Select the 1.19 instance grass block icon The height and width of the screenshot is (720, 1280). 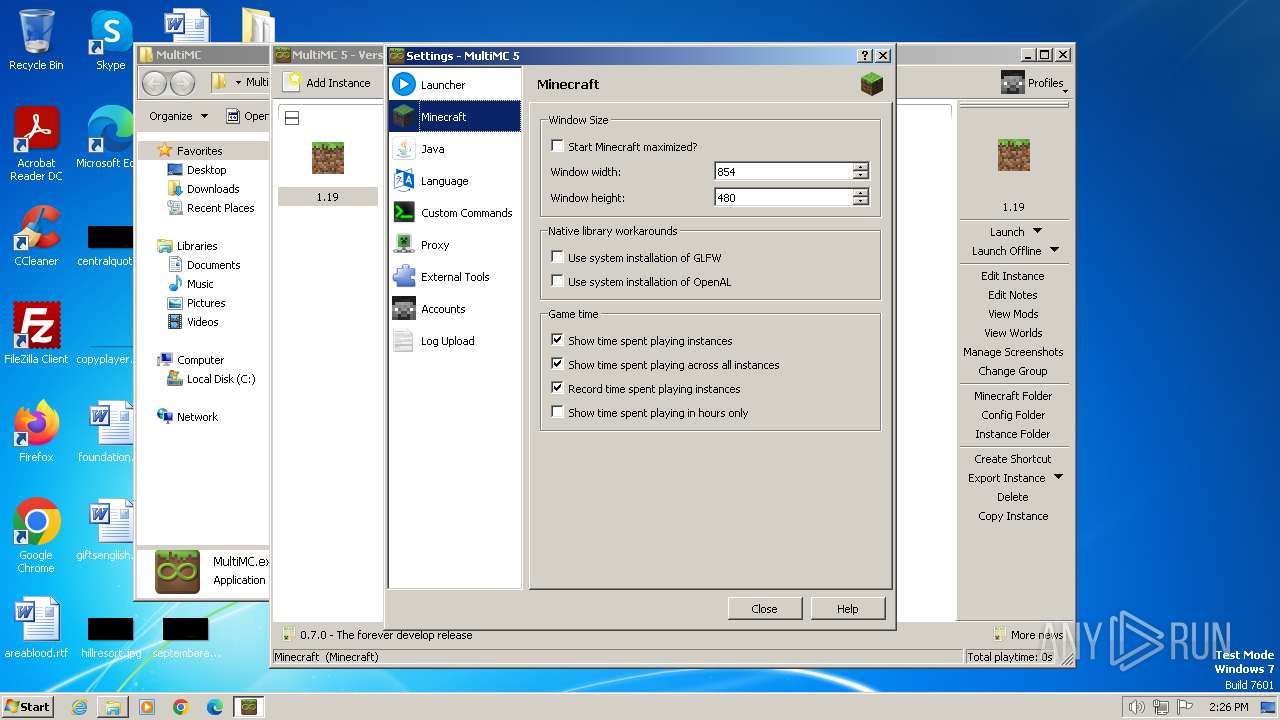pos(327,158)
